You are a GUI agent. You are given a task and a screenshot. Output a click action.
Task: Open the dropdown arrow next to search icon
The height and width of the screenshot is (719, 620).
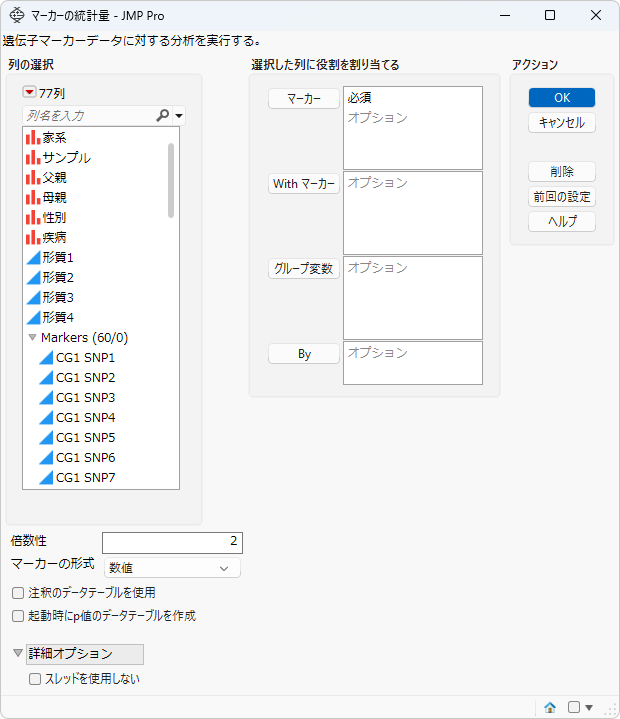pos(179,116)
